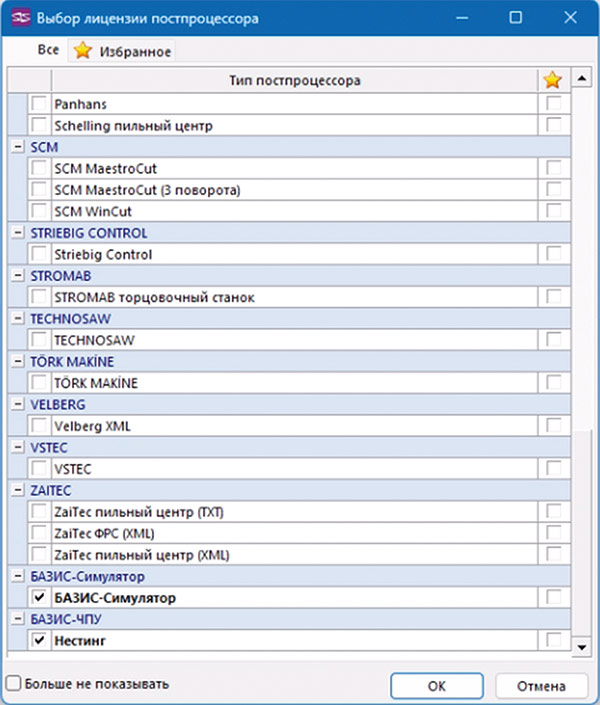Image resolution: width=600 pixels, height=705 pixels.
Task: Switch to the Избранное tab
Action: tap(124, 52)
